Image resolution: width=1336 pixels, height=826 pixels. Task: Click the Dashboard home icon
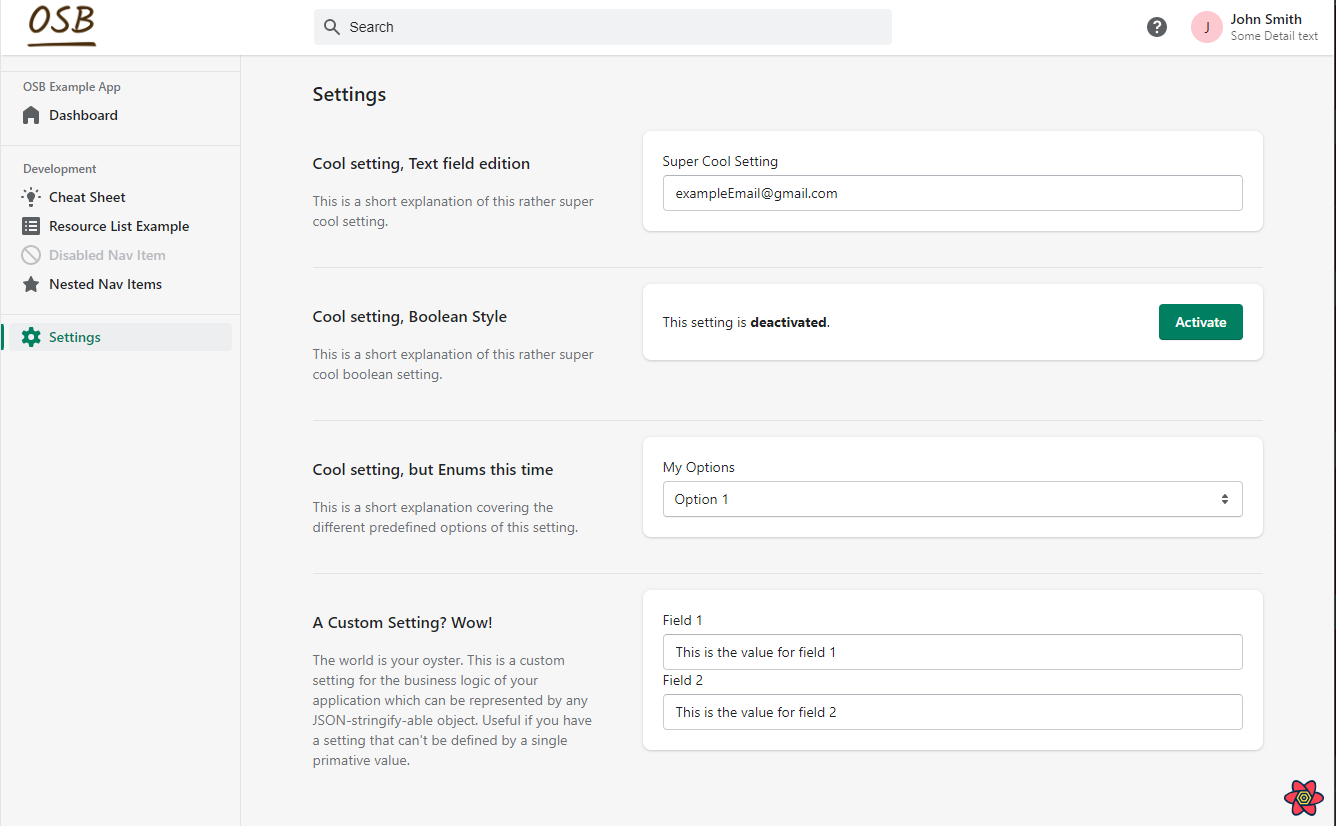[x=31, y=115]
